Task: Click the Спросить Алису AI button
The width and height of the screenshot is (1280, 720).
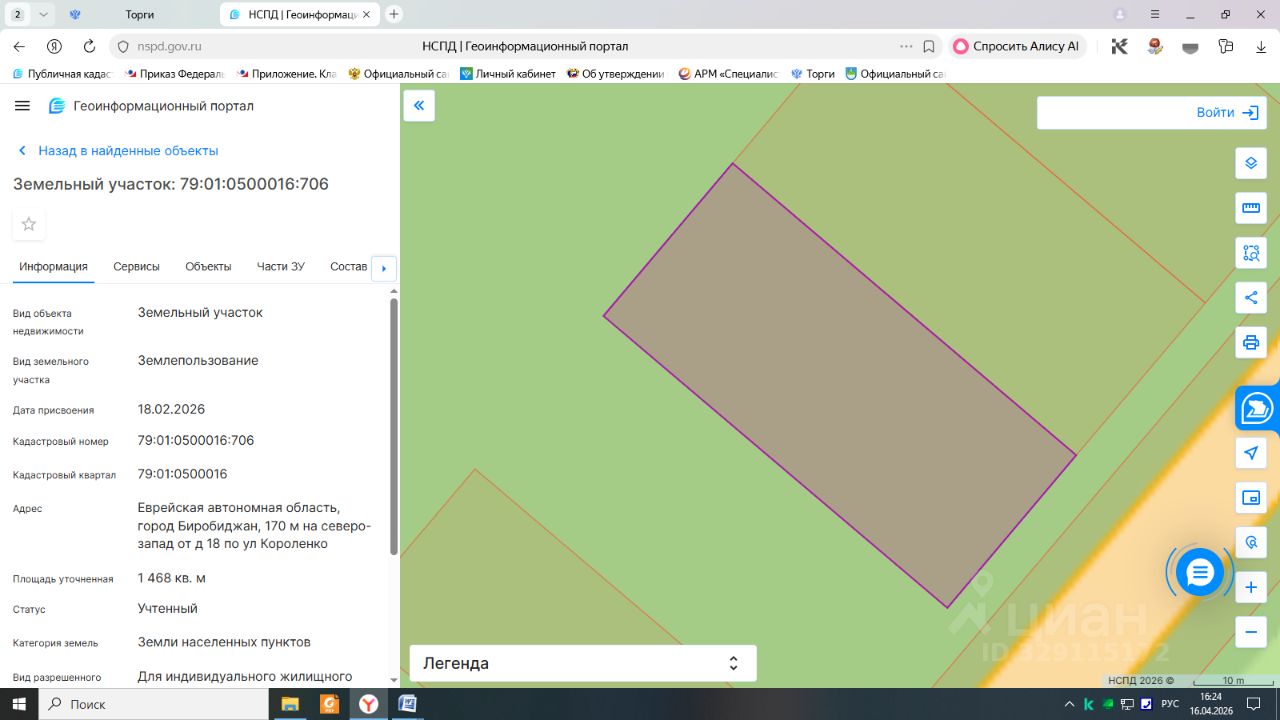Action: 1016,46
